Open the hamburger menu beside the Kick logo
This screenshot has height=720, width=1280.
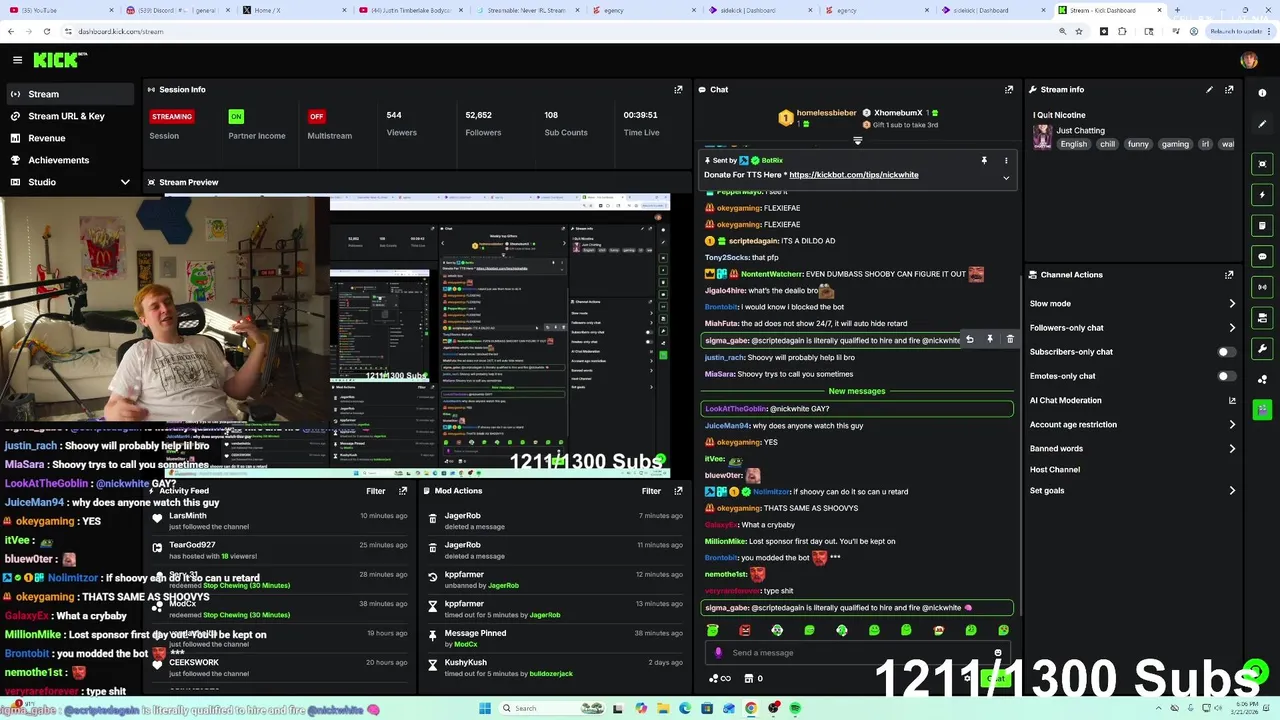point(17,60)
